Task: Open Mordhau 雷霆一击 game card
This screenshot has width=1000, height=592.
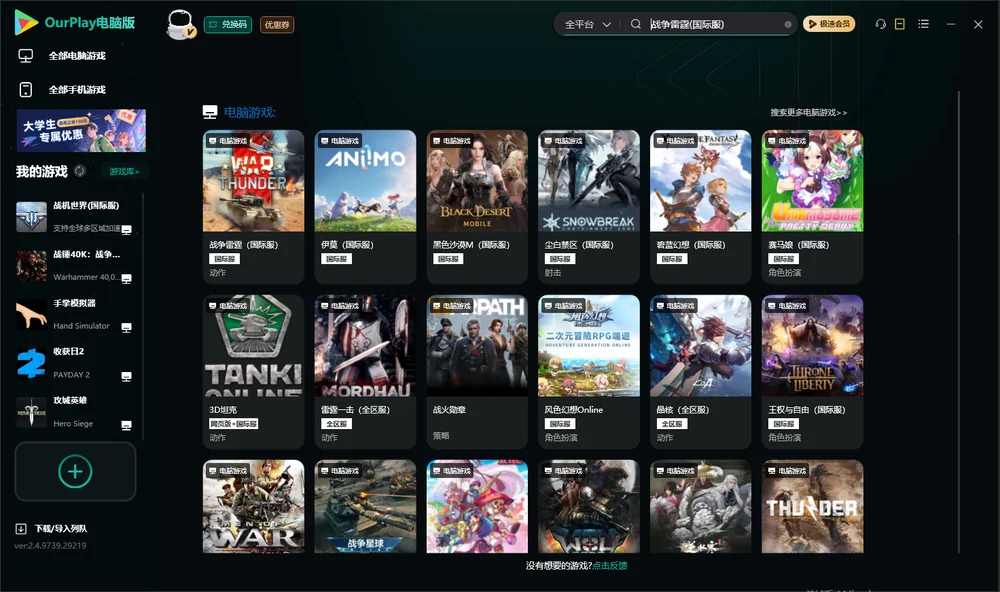Action: click(365, 371)
